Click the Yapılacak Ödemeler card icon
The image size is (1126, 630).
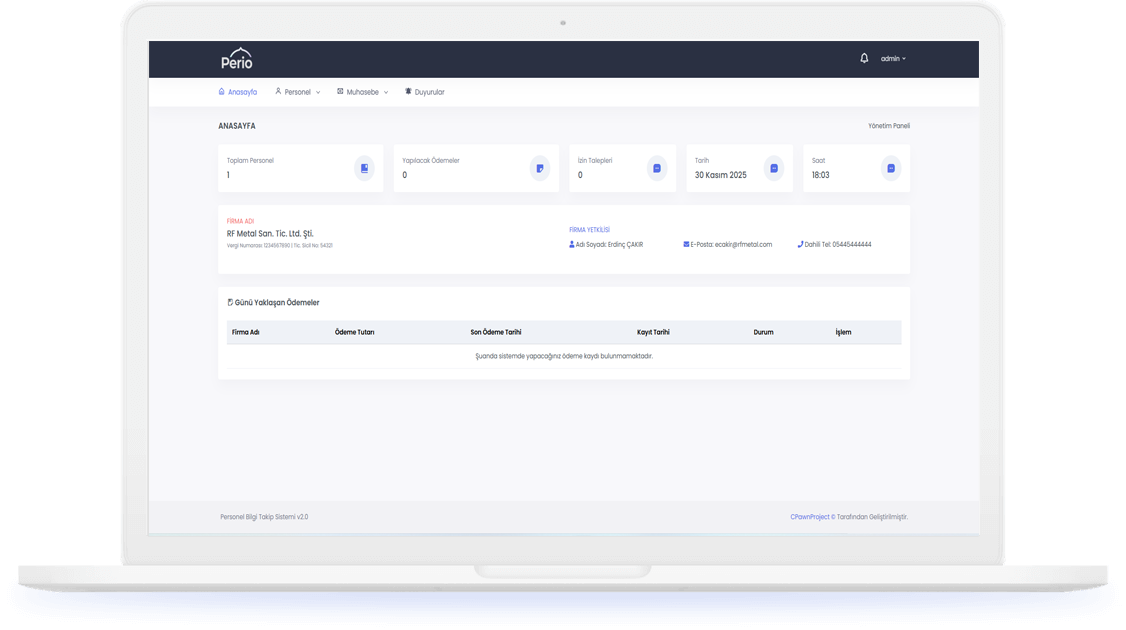click(x=540, y=168)
